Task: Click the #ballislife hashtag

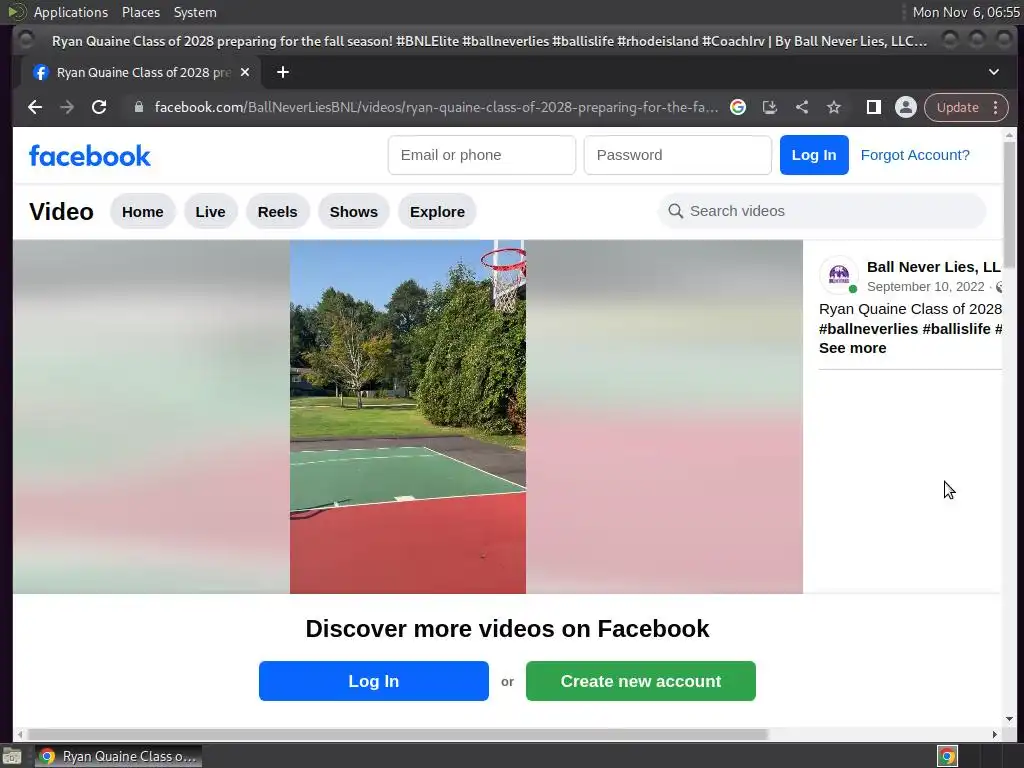Action: click(956, 328)
